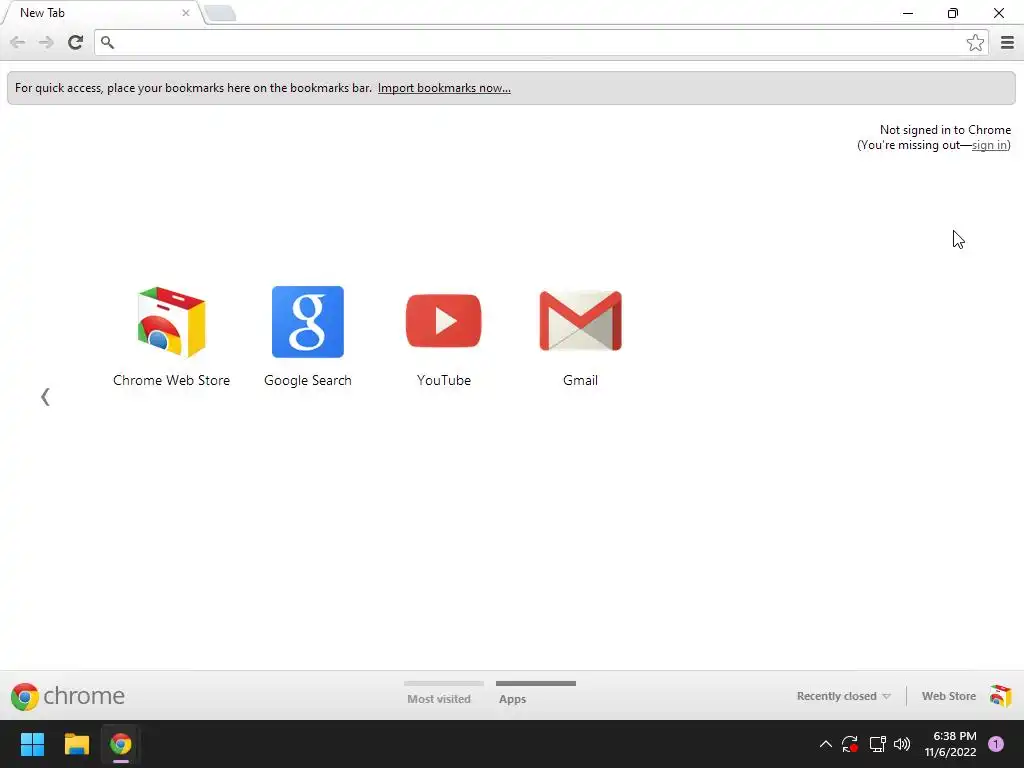Screen dimensions: 1024x768
Task: Minimize the Chrome window
Action: pos(908,13)
